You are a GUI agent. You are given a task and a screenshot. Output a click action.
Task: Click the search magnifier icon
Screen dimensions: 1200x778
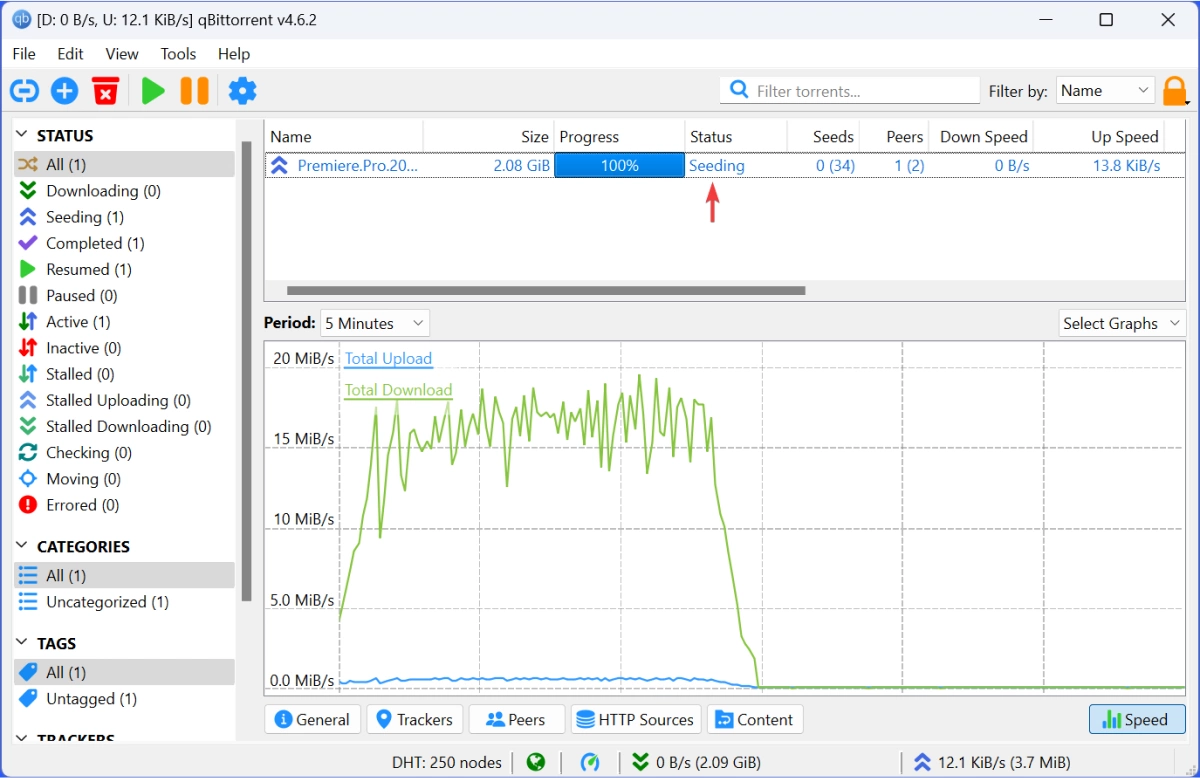tap(739, 90)
